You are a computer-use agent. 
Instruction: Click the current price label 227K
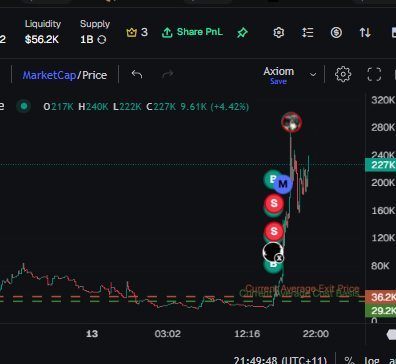click(x=381, y=165)
